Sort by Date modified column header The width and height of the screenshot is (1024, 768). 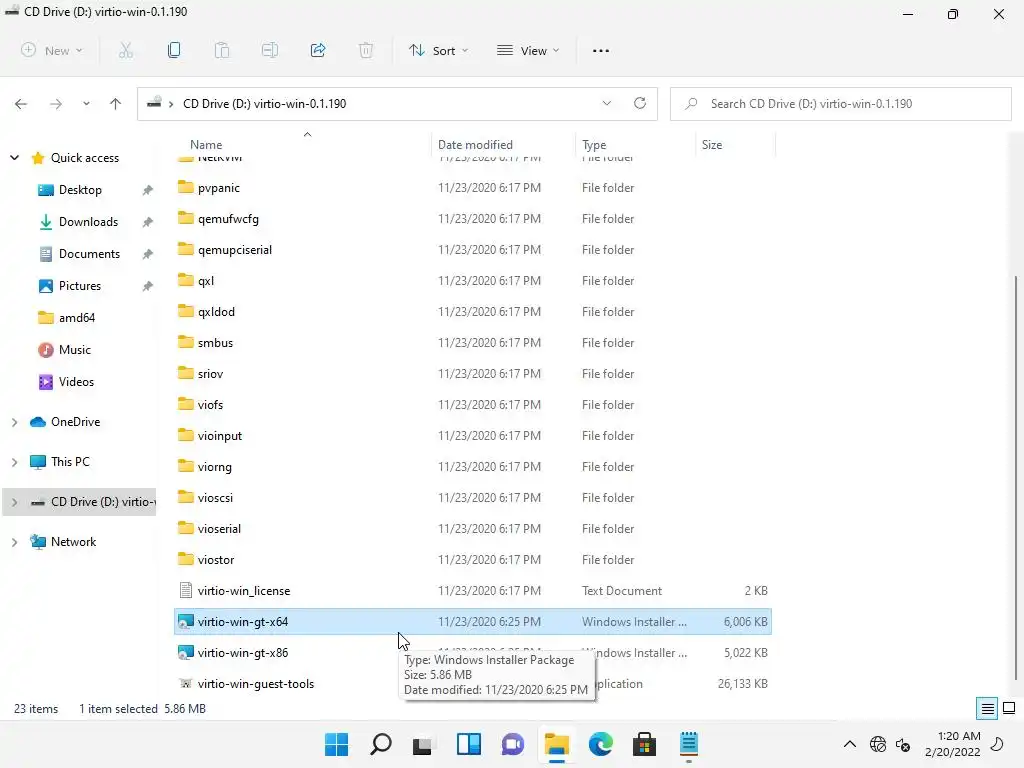[475, 145]
